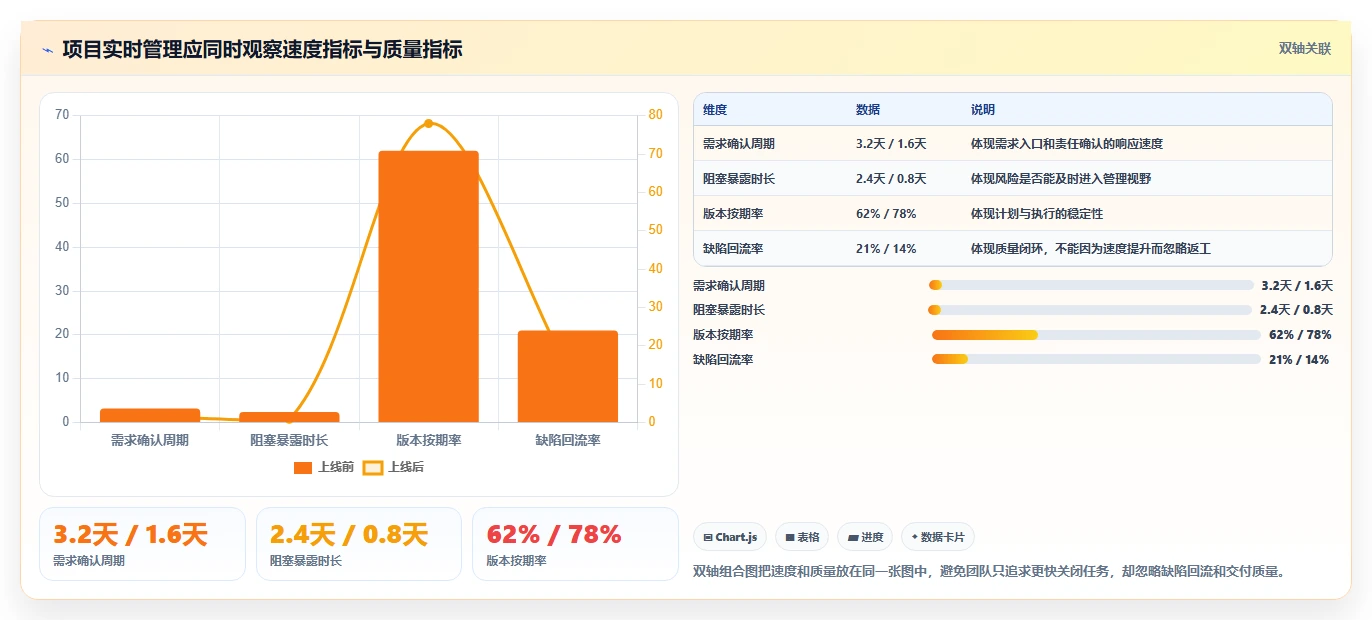
Task: Open the 2.4天 / 0.8天 data card
Action: tap(359, 544)
